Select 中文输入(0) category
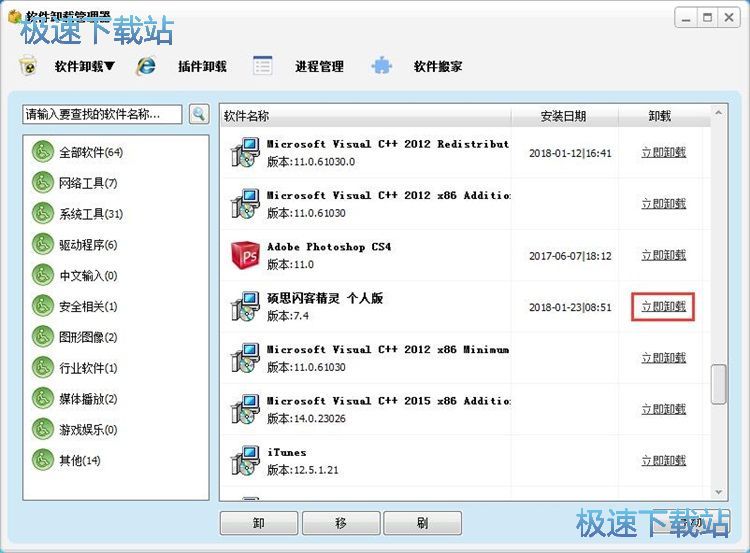The width and height of the screenshot is (750, 553). point(88,276)
